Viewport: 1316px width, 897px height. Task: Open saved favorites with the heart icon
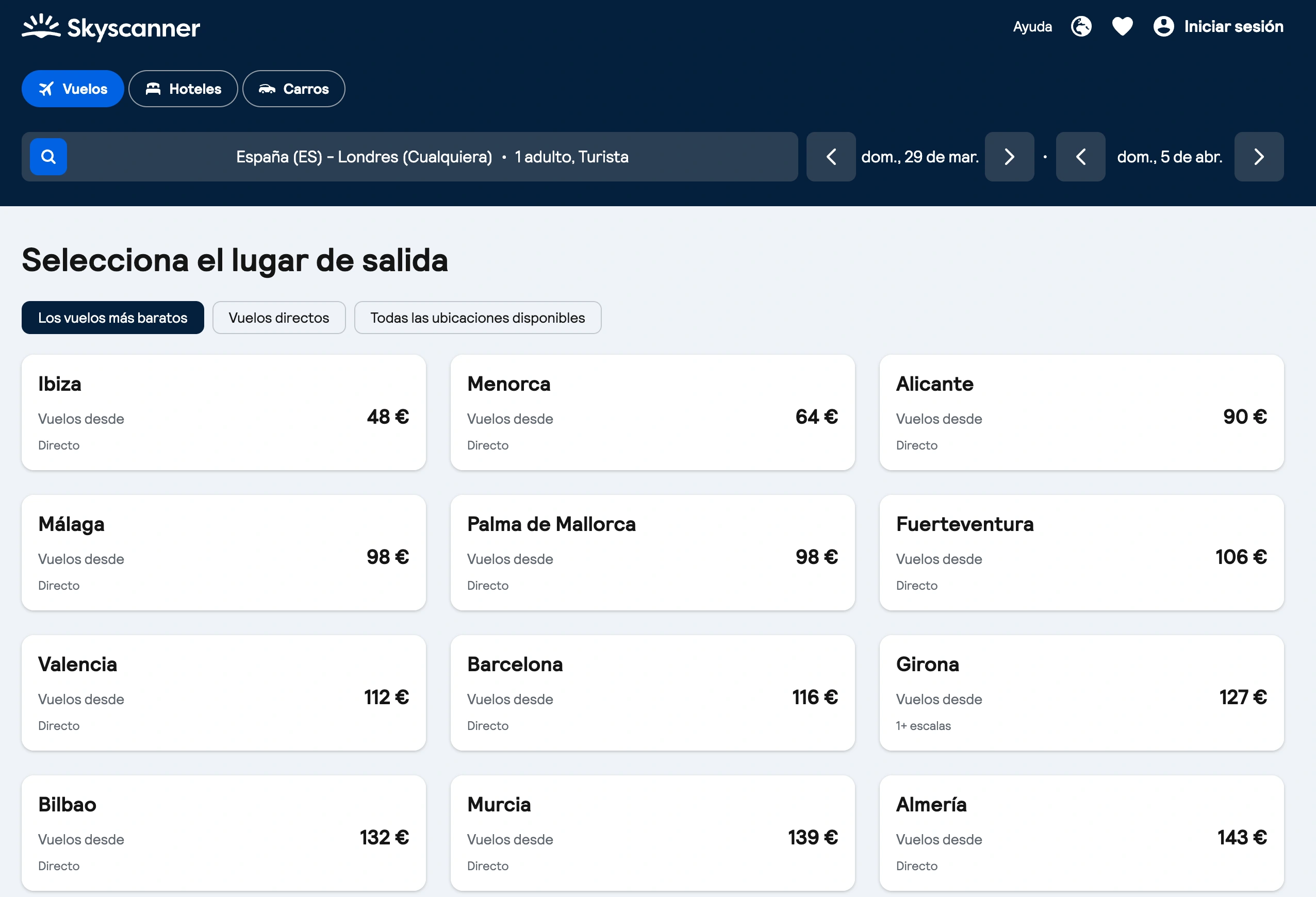click(1122, 26)
